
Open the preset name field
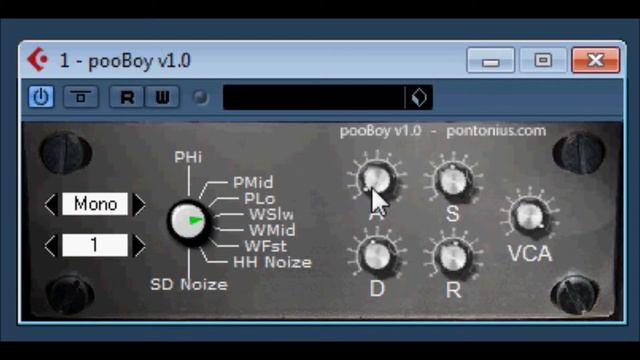313,98
